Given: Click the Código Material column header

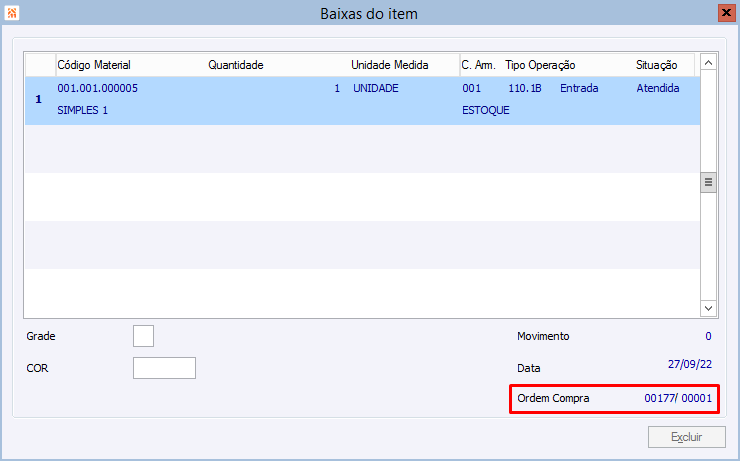Looking at the screenshot, I should 94,65.
